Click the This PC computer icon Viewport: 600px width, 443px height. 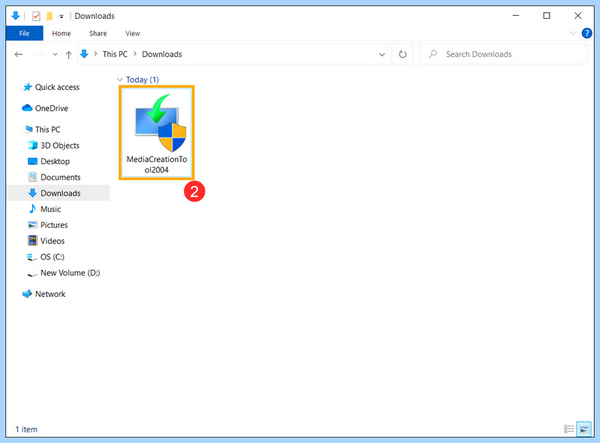(x=28, y=129)
